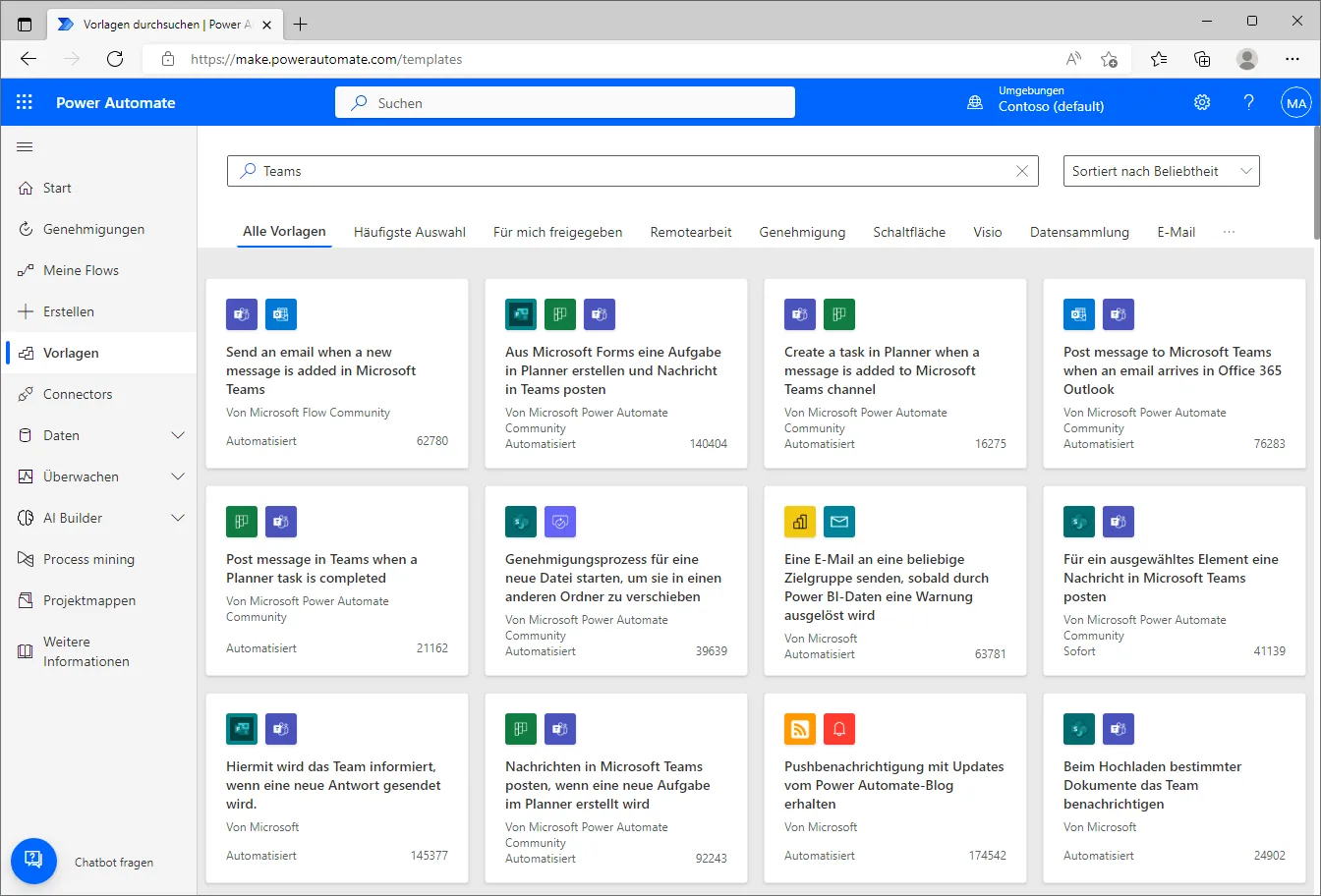Click the environments icon beside Contoso

tap(975, 102)
